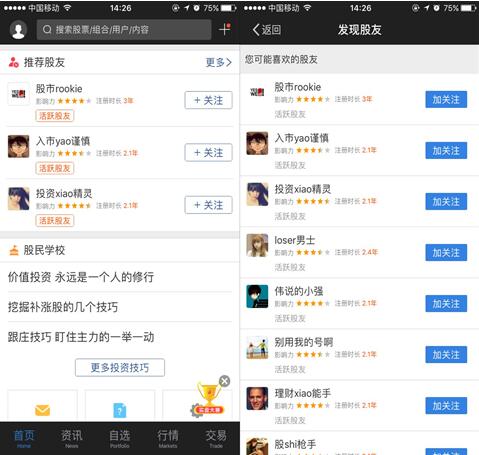Tap the yellow envelope message icon
The height and width of the screenshot is (455, 479).
[42, 410]
